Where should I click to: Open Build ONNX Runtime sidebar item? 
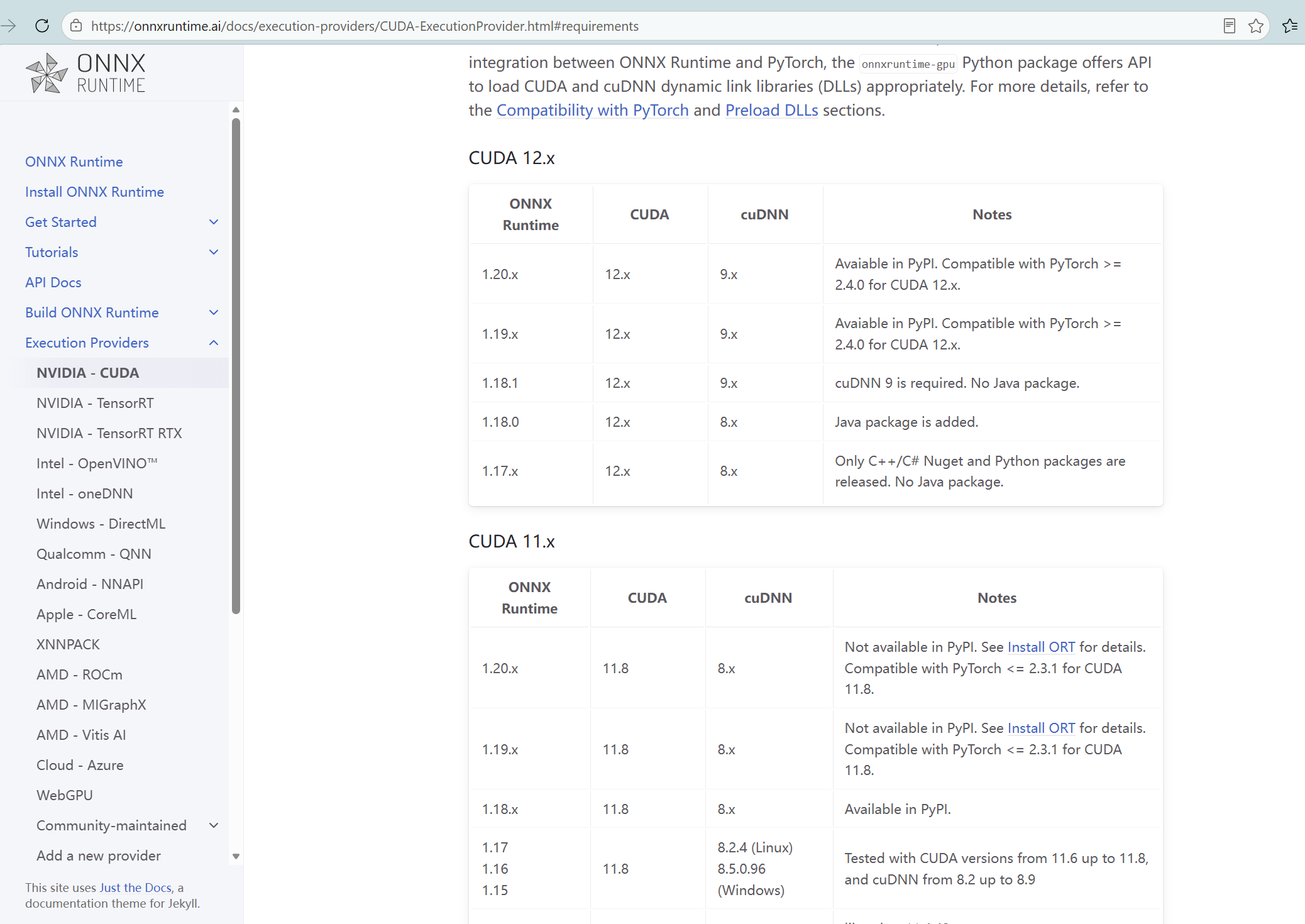pyautogui.click(x=92, y=312)
